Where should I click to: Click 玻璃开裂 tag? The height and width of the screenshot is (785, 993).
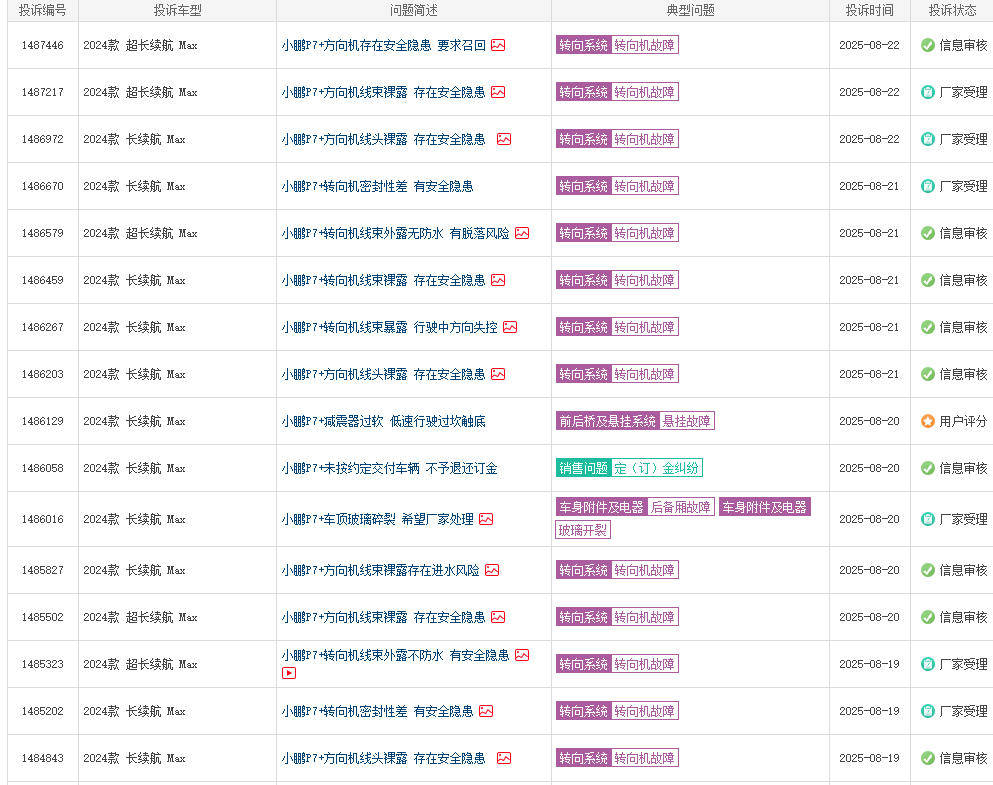(x=583, y=530)
